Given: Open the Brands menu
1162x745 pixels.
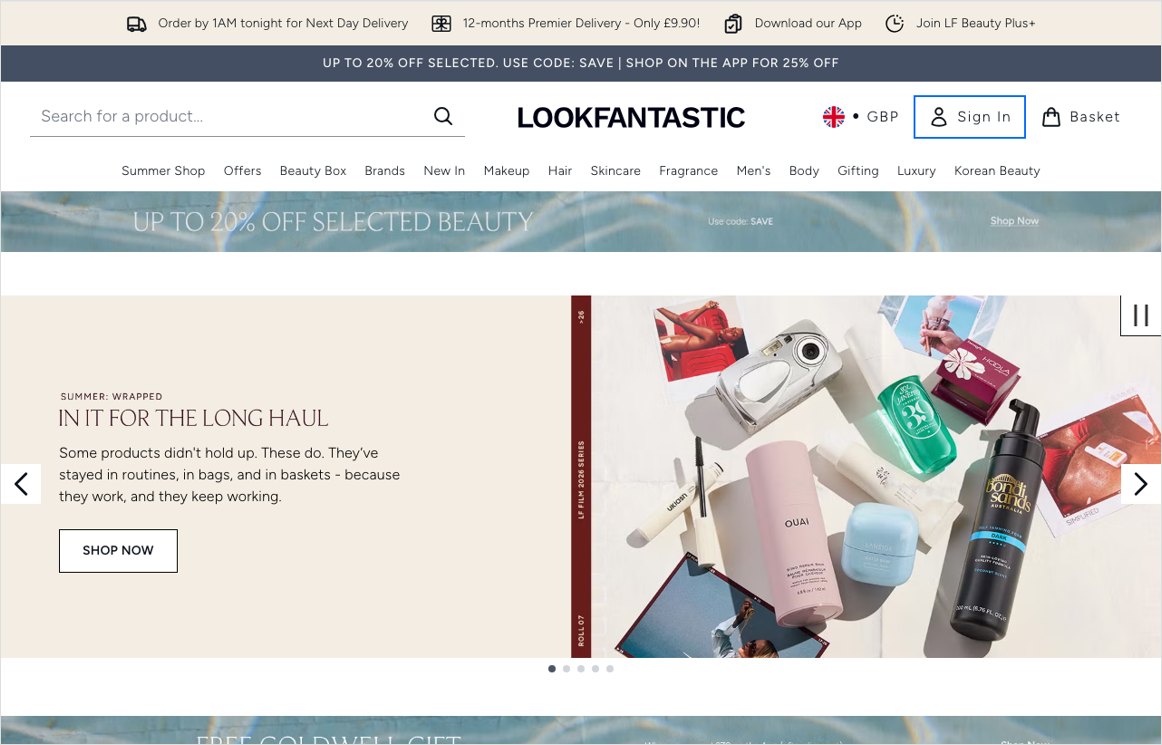Looking at the screenshot, I should [x=385, y=170].
